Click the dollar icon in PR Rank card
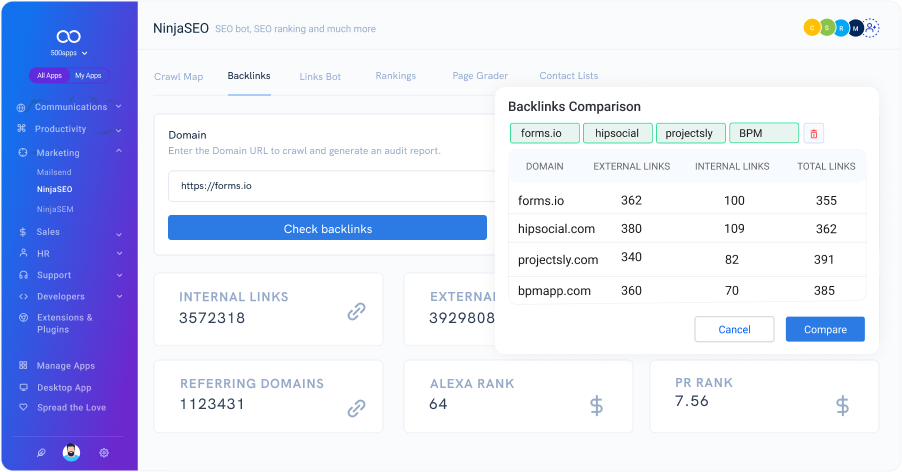Viewport: 902px width, 472px height. (842, 406)
